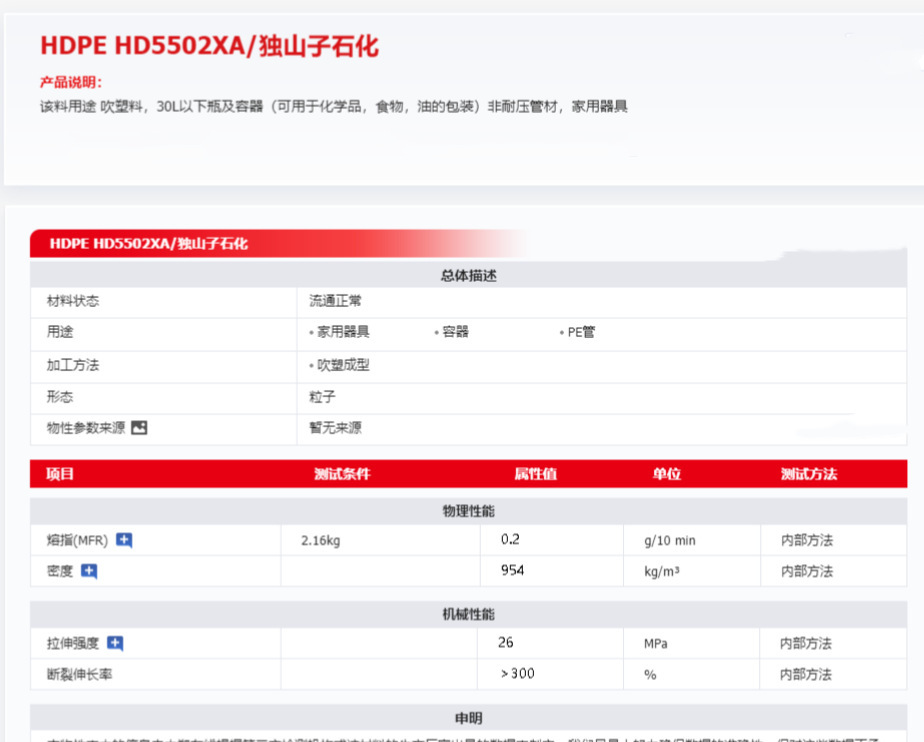Click the 加工方法 row label
Image resolution: width=924 pixels, height=742 pixels.
[73, 365]
